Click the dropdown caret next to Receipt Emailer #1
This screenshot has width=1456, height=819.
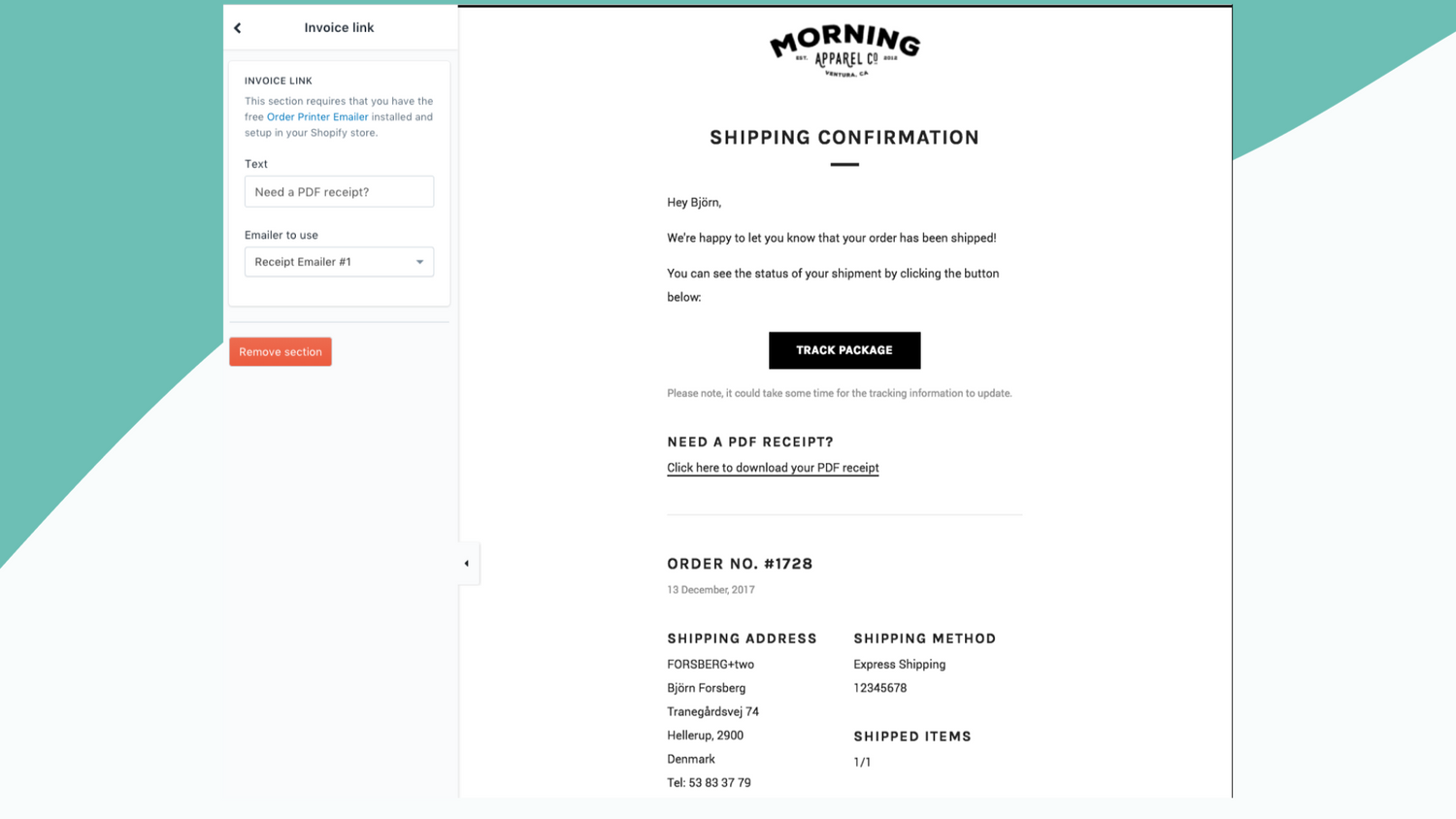[418, 261]
